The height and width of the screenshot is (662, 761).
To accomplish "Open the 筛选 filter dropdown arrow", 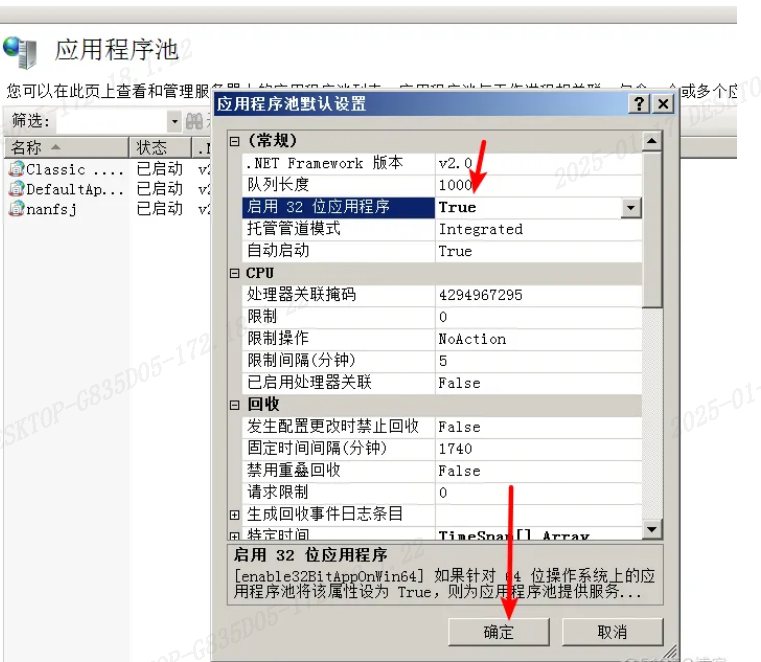I will [174, 121].
